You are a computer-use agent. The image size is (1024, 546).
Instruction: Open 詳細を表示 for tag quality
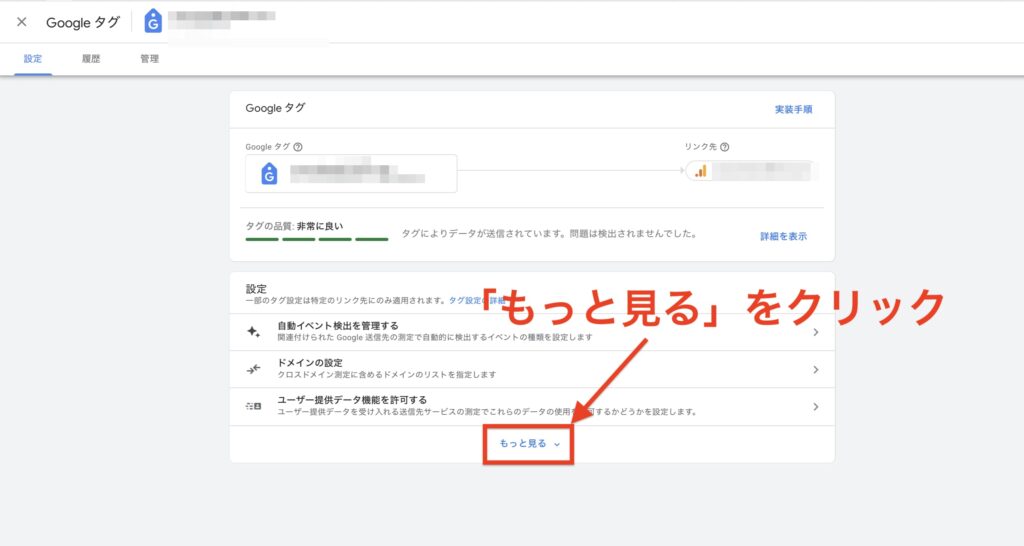coord(782,237)
